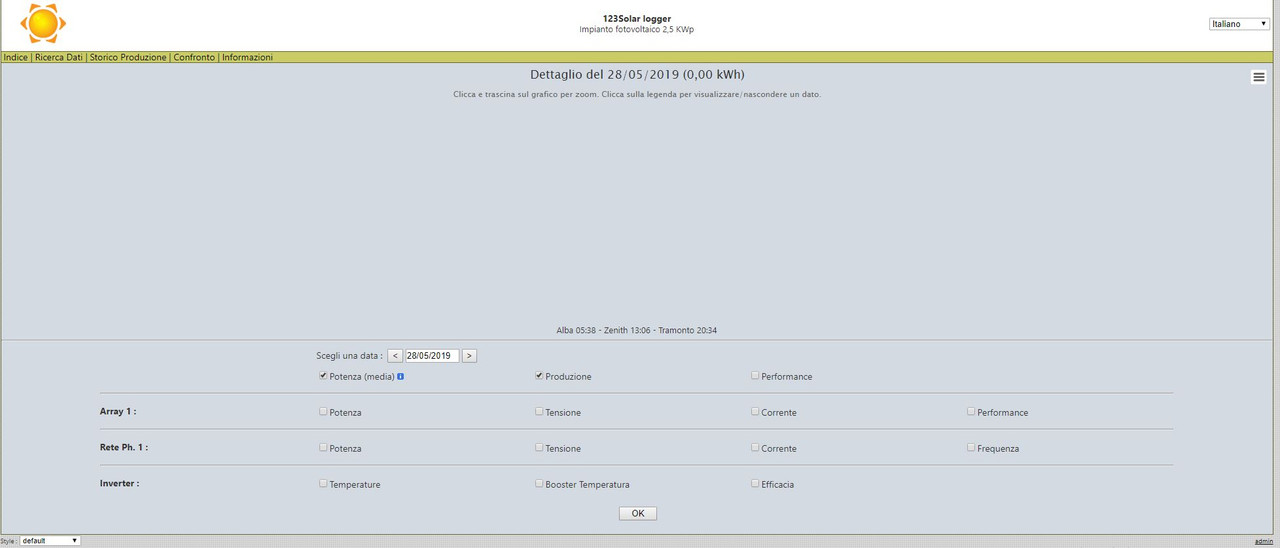This screenshot has width=1280, height=548.
Task: Click the Inverter row label
Action: coord(119,483)
